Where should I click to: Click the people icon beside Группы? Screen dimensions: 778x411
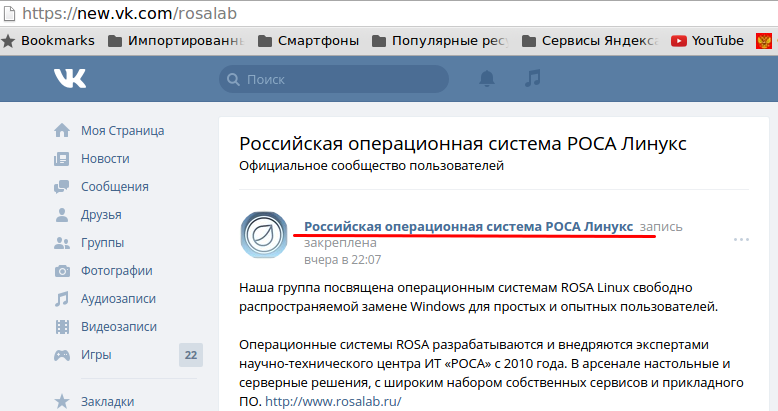coord(62,243)
